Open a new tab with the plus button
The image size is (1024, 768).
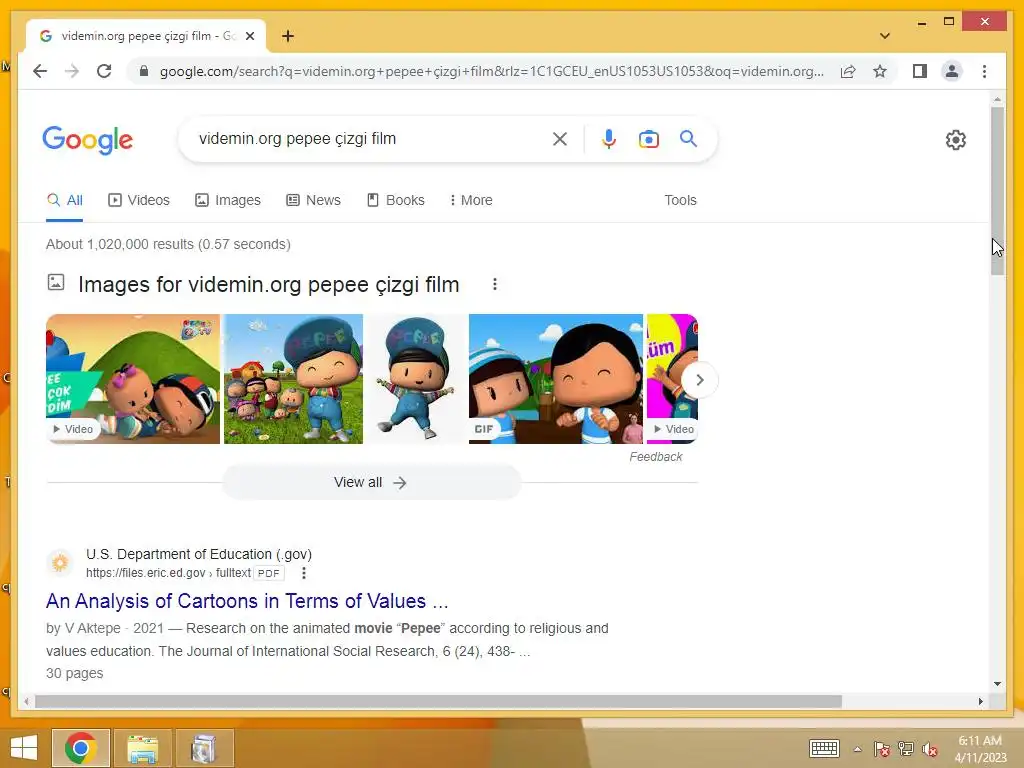[x=288, y=36]
